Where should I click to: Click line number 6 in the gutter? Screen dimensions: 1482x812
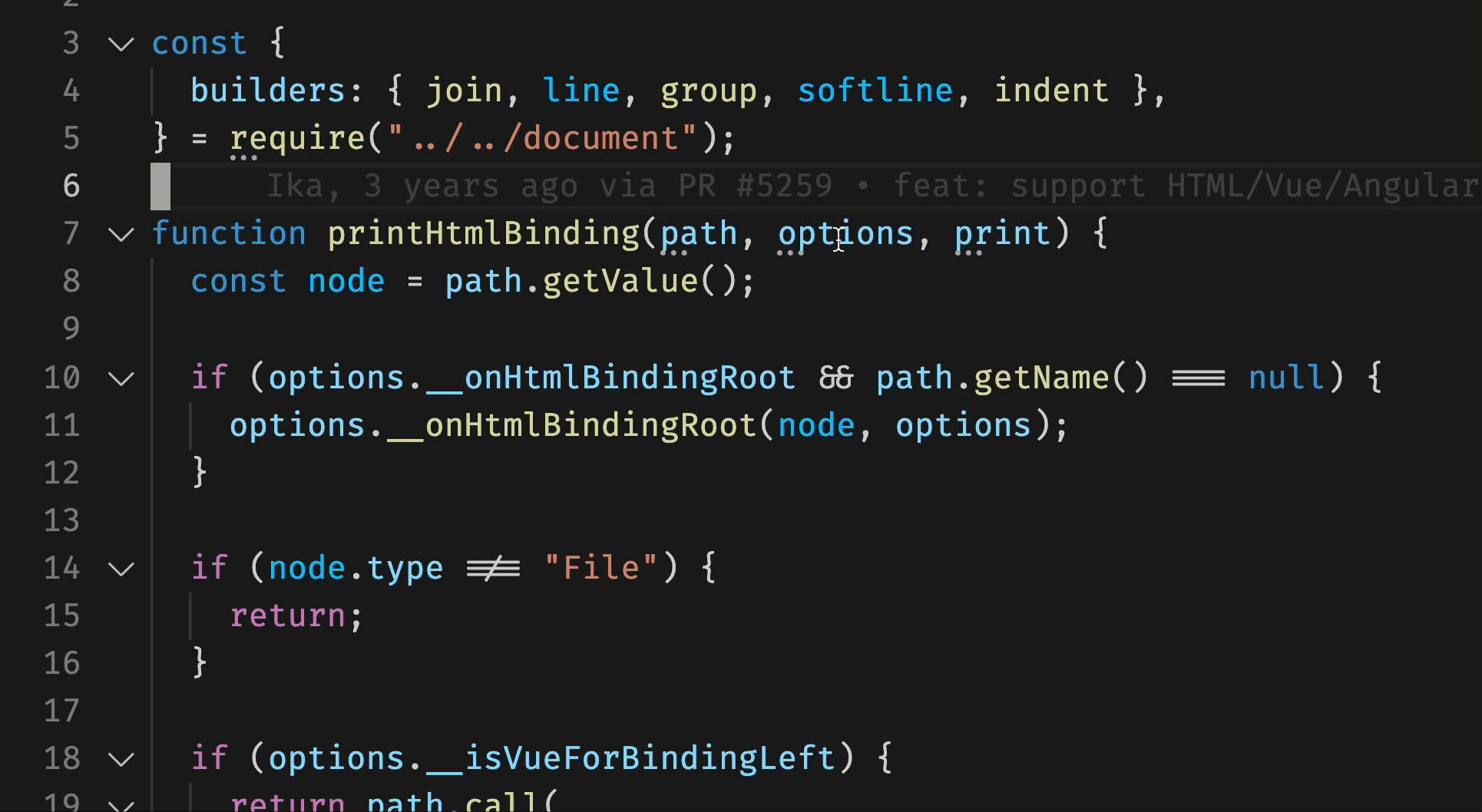[x=71, y=186]
